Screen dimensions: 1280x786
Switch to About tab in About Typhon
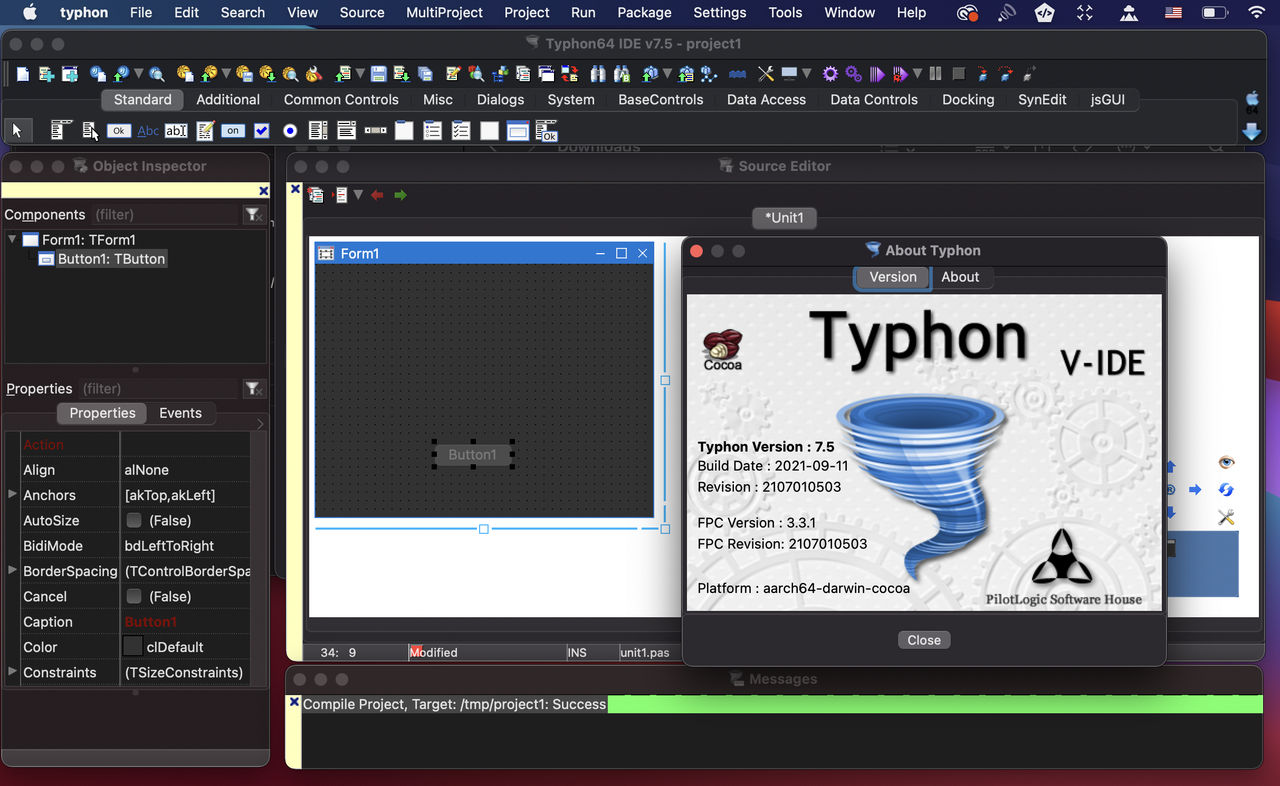[960, 277]
